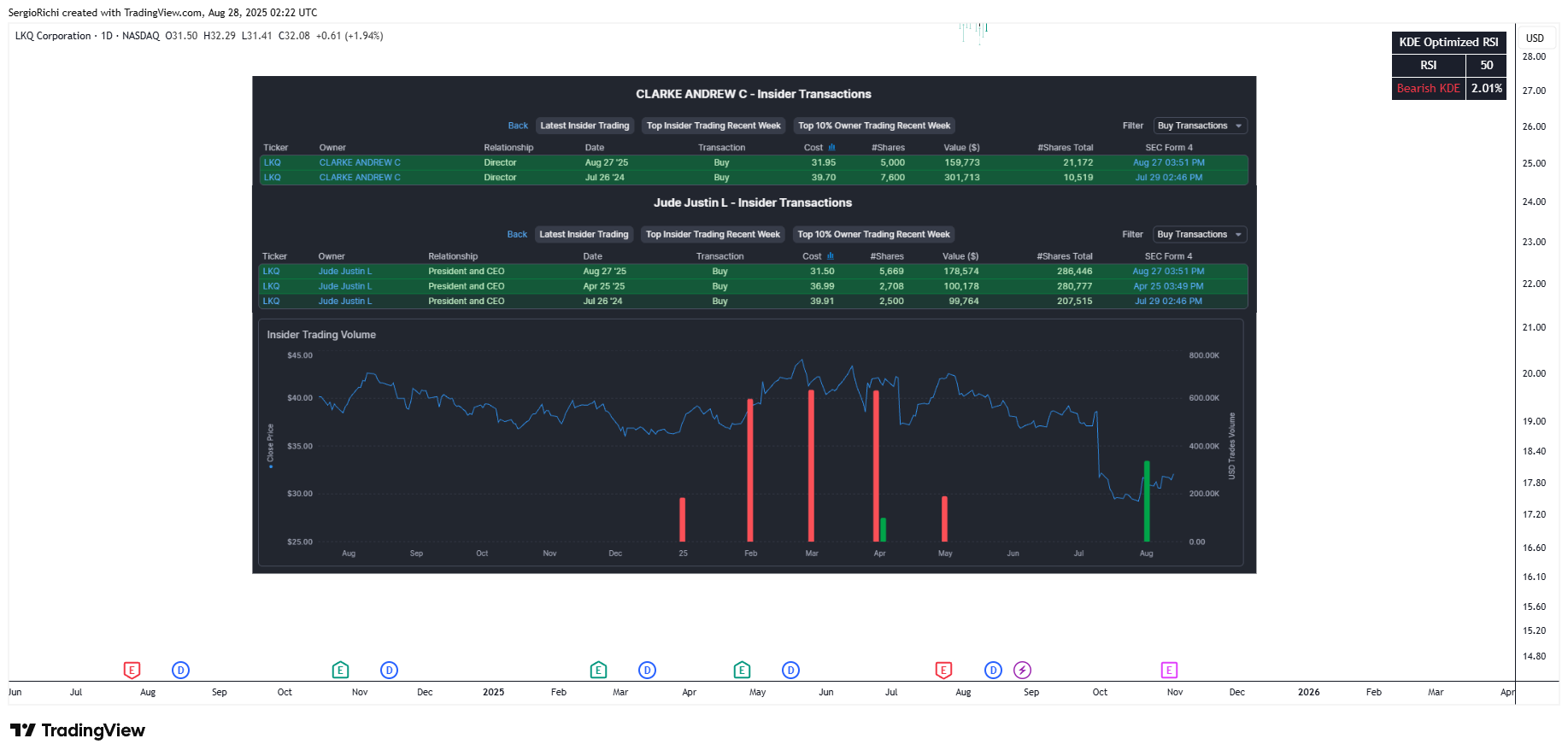This screenshot has height=756, width=1568.
Task: Select Latest Insider Trading in the Clarke panel
Action: click(584, 126)
